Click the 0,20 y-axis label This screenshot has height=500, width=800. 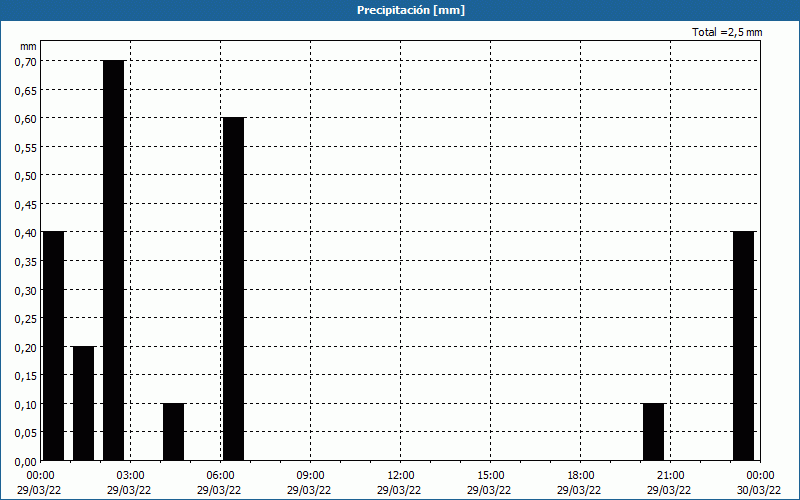pos(26,347)
